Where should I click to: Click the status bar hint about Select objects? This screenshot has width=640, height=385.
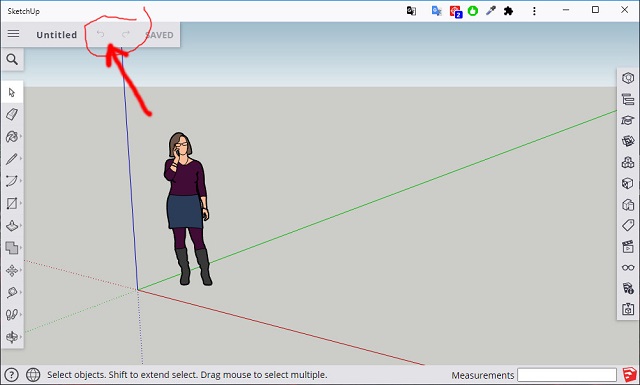(x=187, y=375)
